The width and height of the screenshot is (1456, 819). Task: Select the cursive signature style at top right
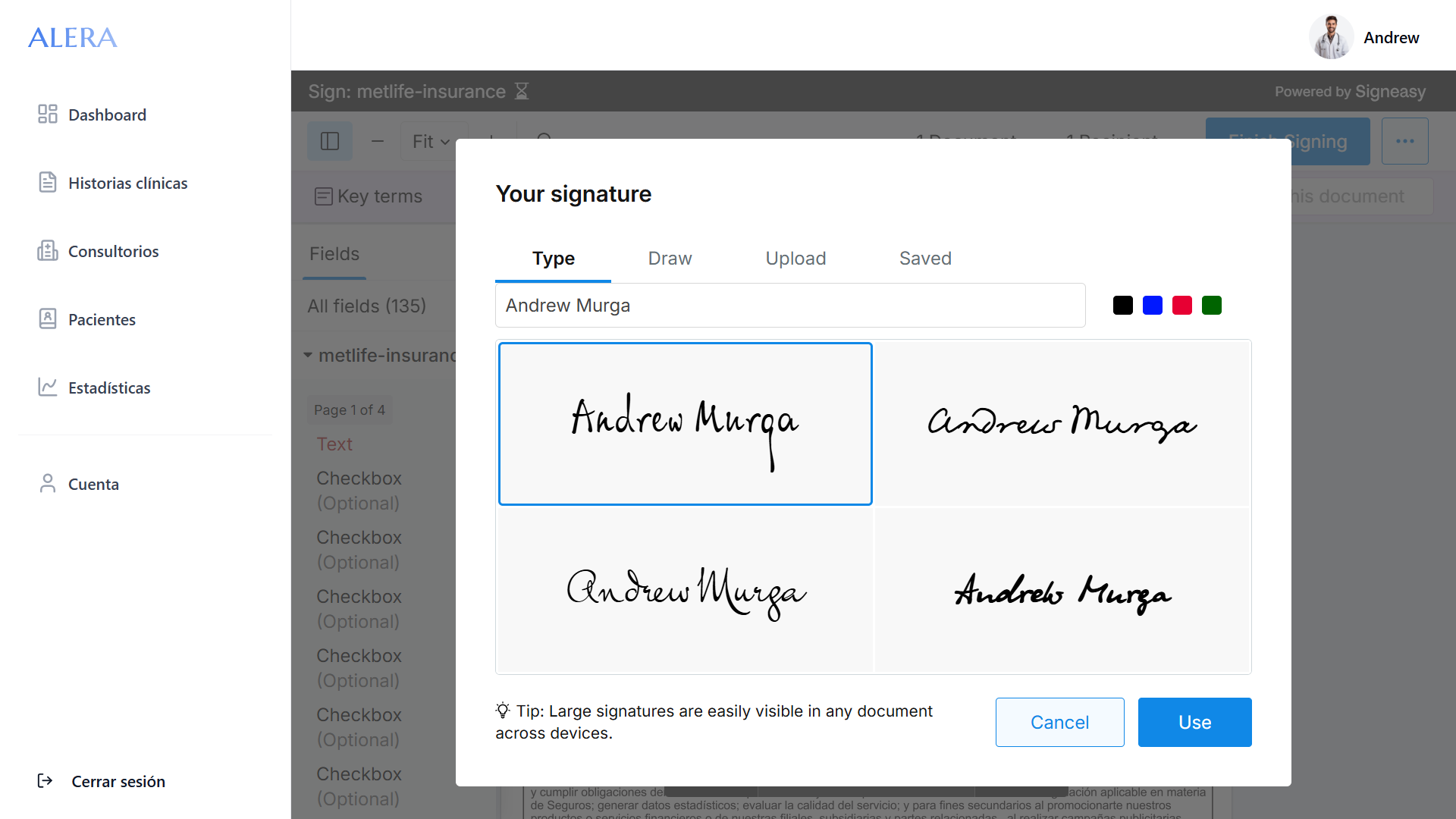(x=1062, y=424)
